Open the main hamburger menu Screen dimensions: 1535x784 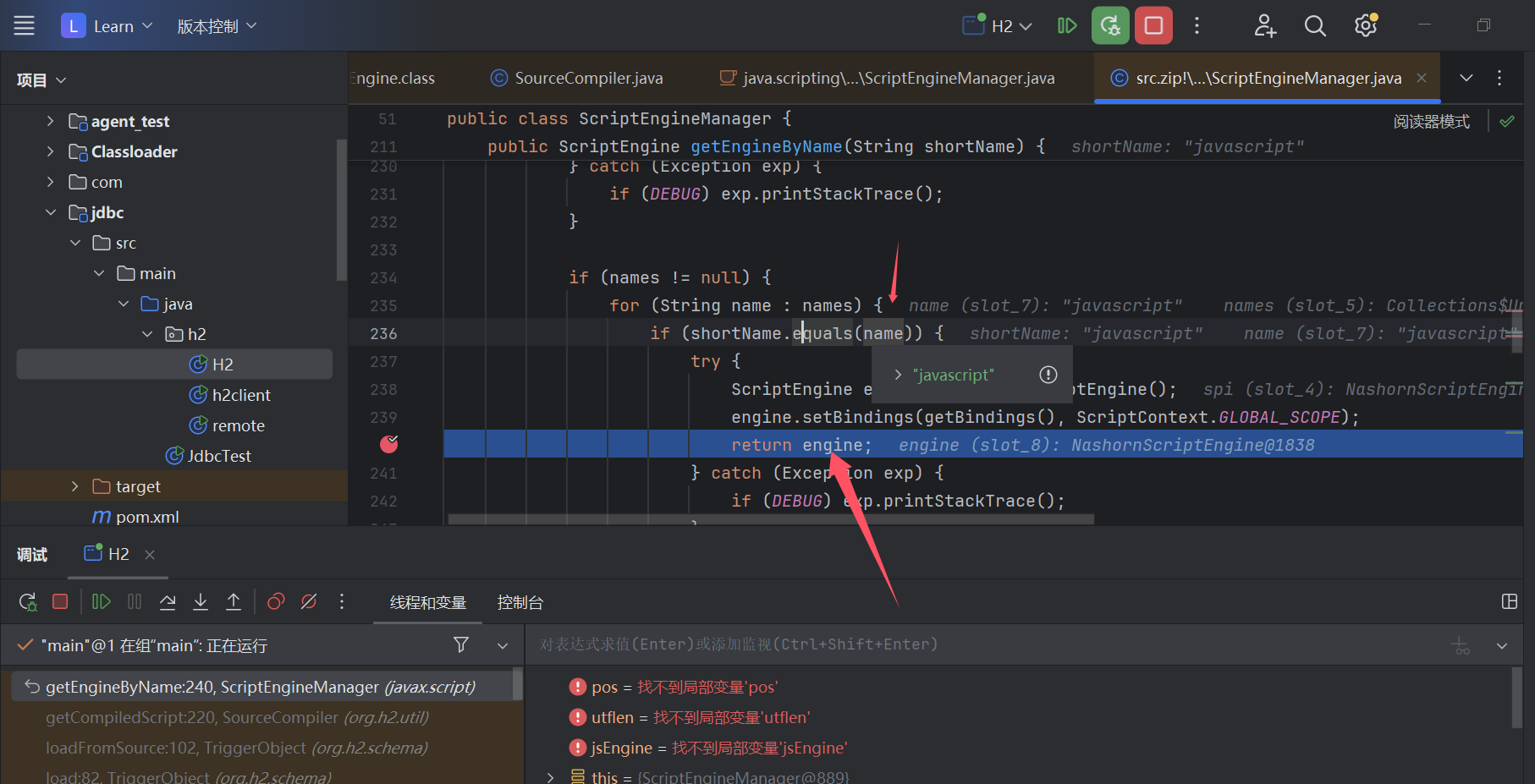pos(25,26)
